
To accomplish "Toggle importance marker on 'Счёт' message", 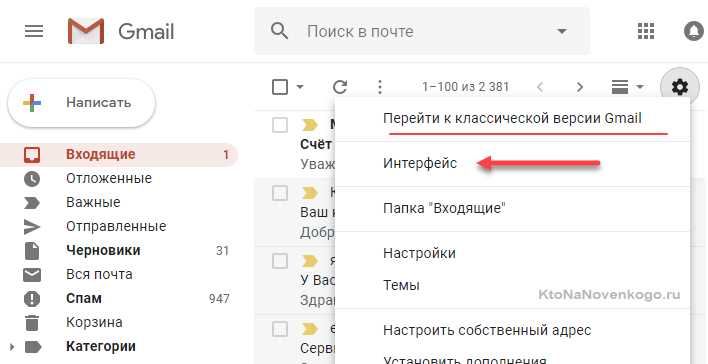I will [310, 125].
